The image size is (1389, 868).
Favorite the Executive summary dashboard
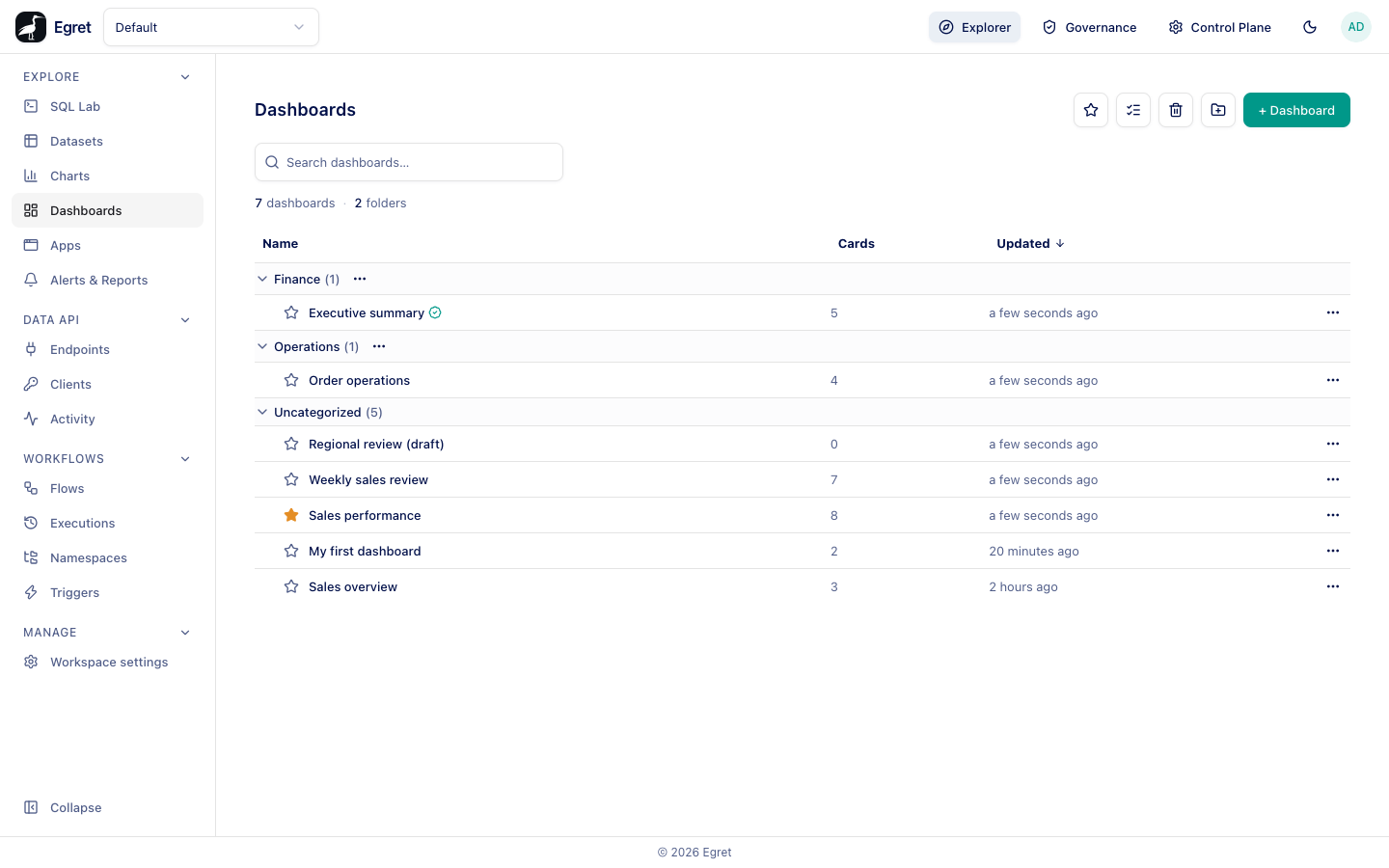pos(291,312)
